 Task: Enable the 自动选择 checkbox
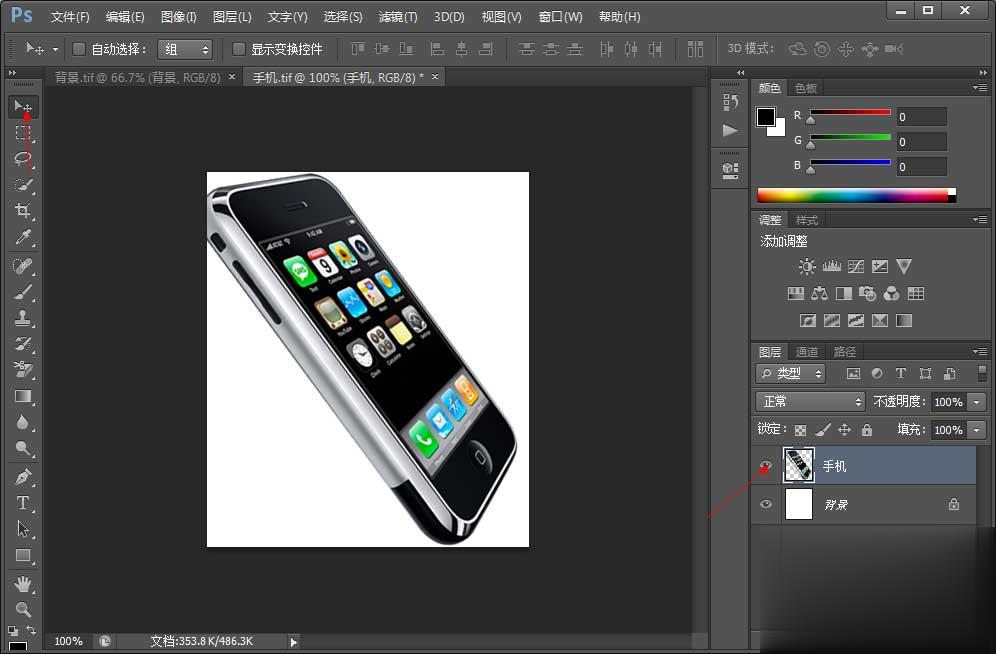click(x=80, y=49)
